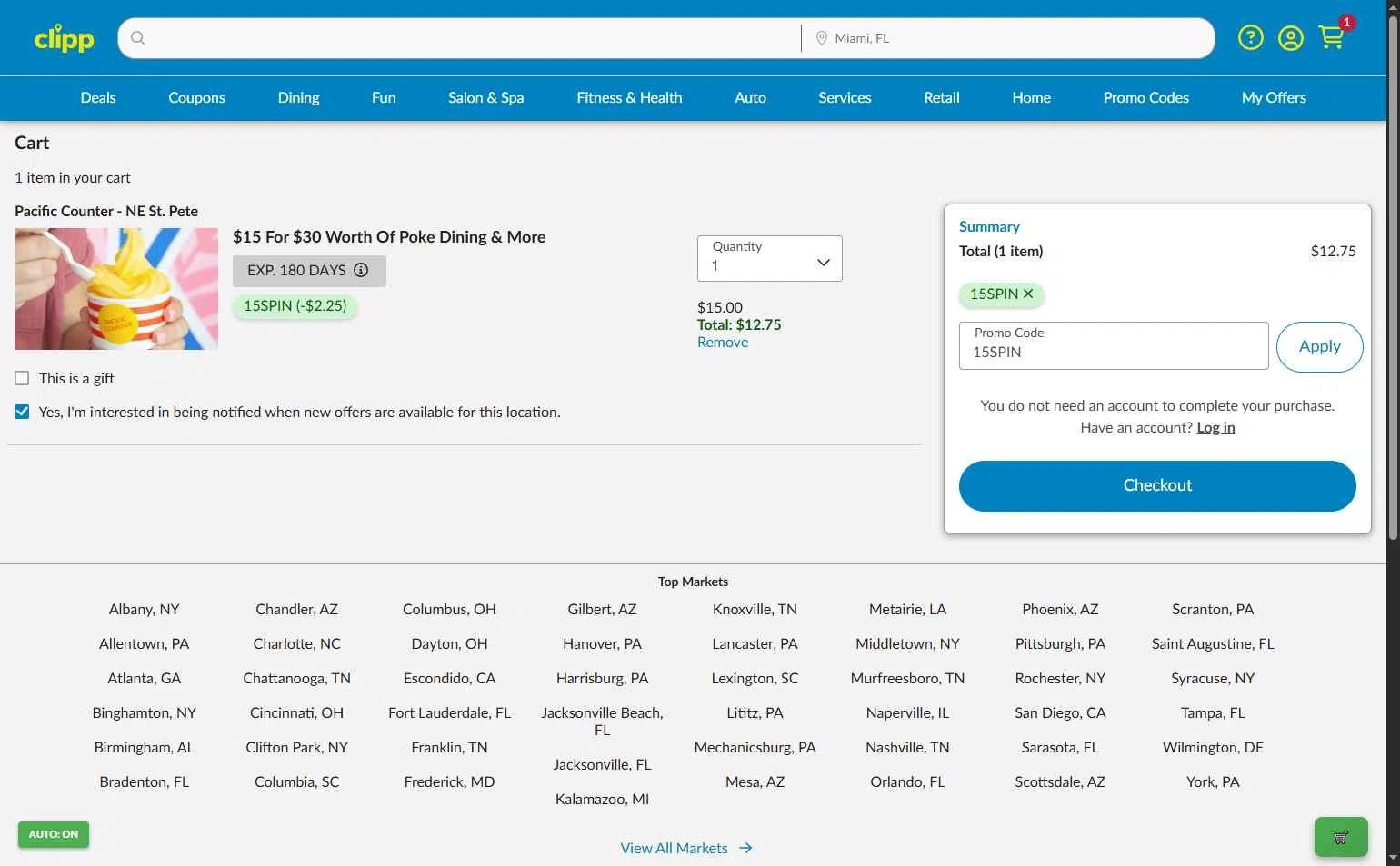The image size is (1400, 866).
Task: Open the Fitness & Health menu
Action: pyautogui.click(x=629, y=97)
